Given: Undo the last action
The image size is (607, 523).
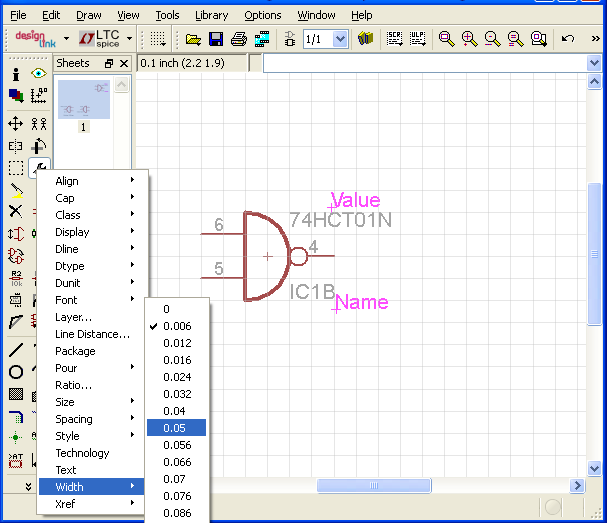Looking at the screenshot, I should (568, 39).
